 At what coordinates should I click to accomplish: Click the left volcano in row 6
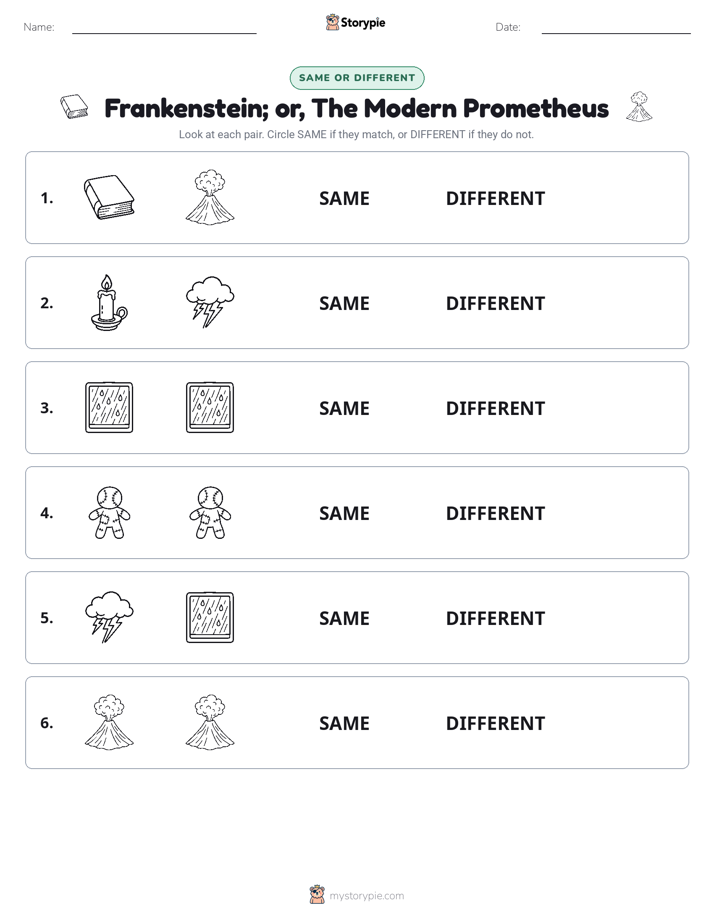[109, 722]
